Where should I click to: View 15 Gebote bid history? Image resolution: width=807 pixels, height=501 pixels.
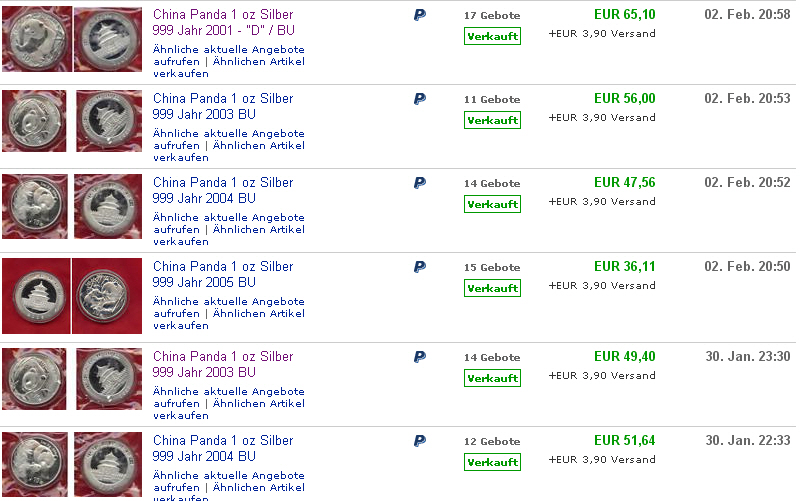pyautogui.click(x=492, y=268)
